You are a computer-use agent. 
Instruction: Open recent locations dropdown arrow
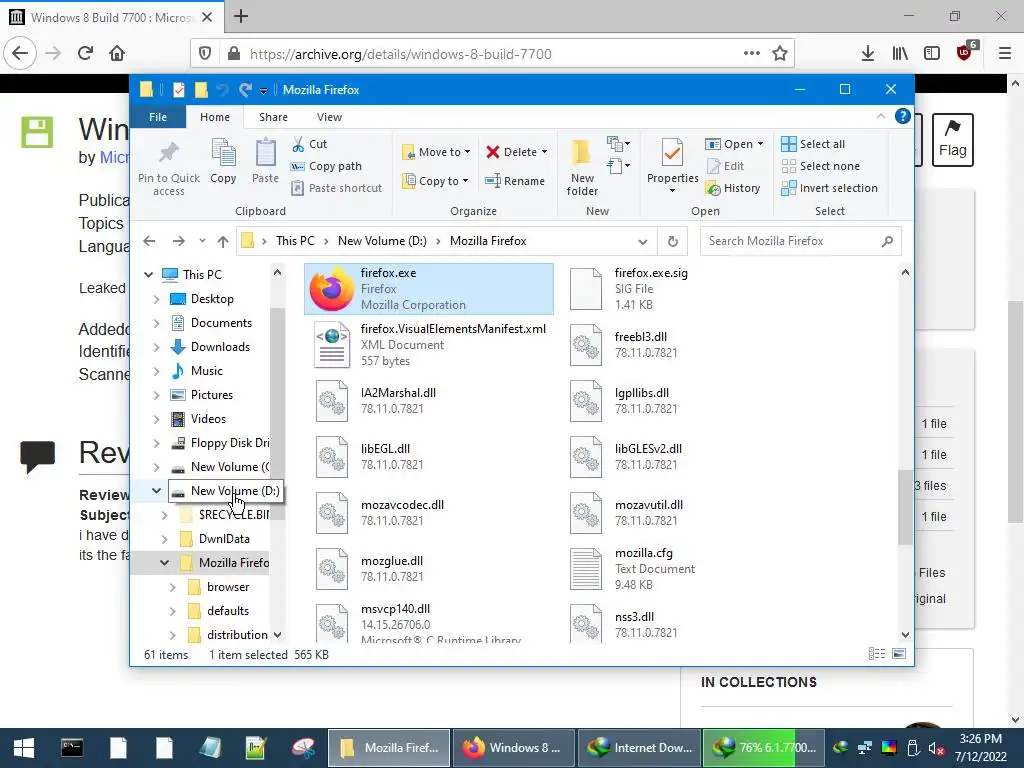click(x=202, y=241)
